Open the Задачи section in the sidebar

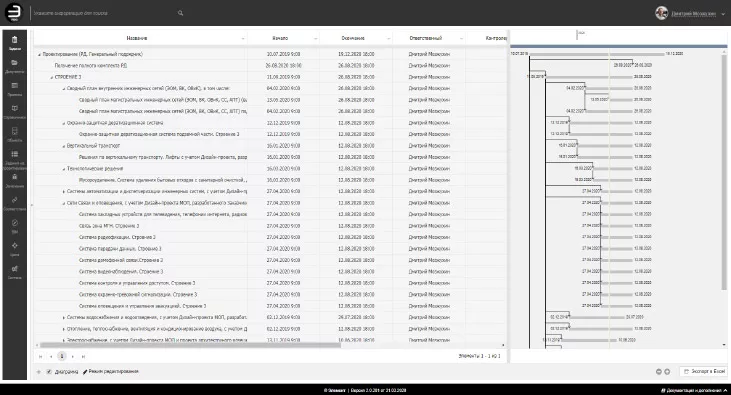point(14,42)
